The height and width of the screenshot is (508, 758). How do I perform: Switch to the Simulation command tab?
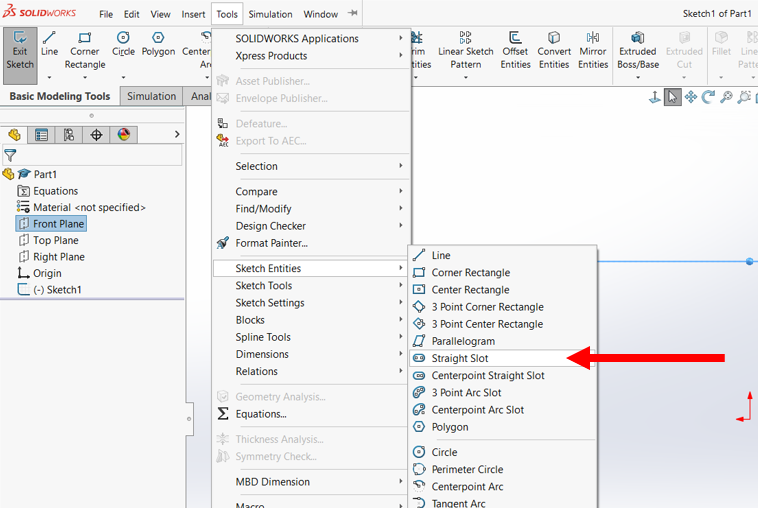151,96
